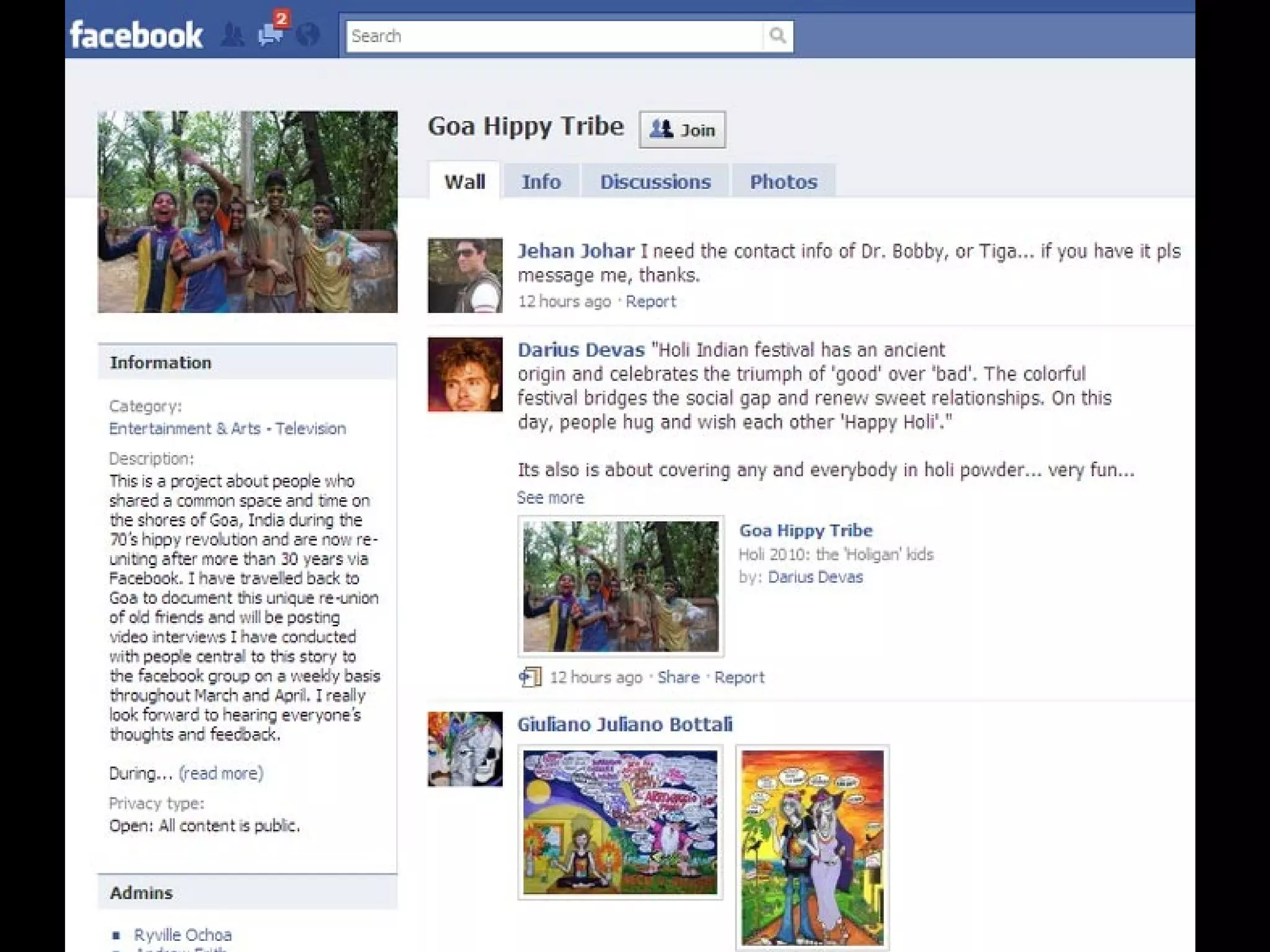Go to the Photos tab
Viewport: 1270px width, 952px height.
coord(783,182)
